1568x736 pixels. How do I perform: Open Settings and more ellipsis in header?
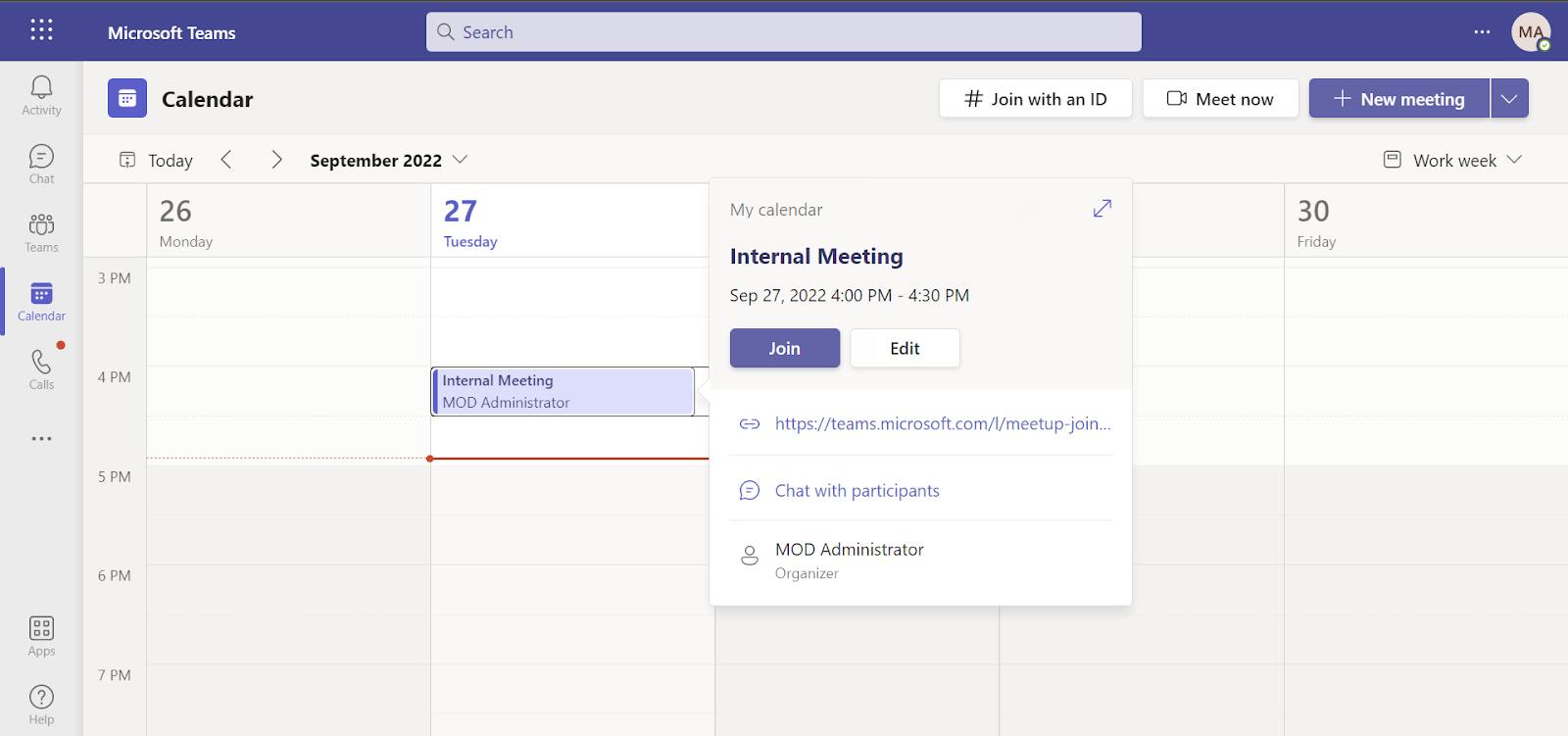point(1482,32)
